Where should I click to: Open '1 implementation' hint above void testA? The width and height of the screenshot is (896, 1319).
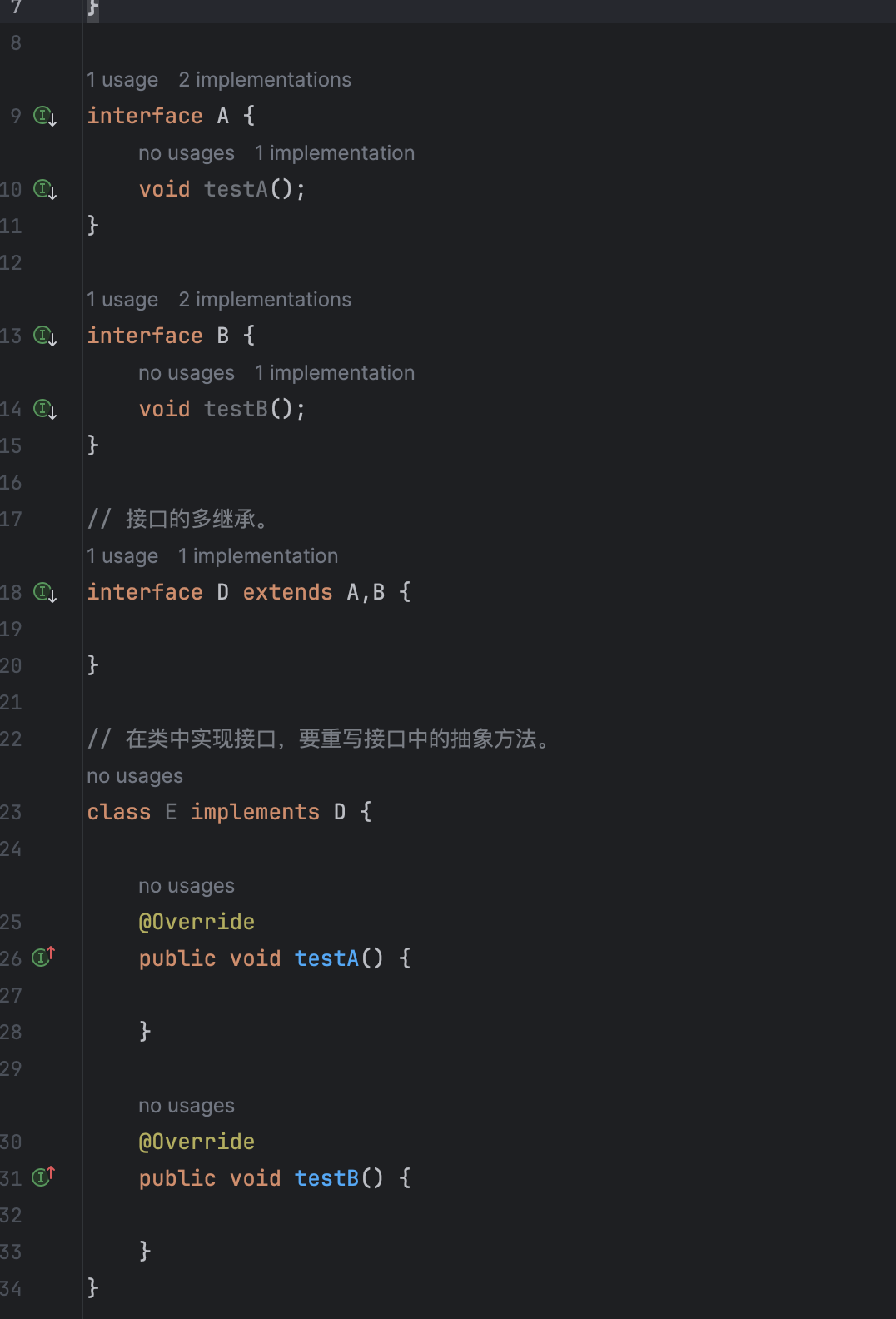click(x=334, y=153)
